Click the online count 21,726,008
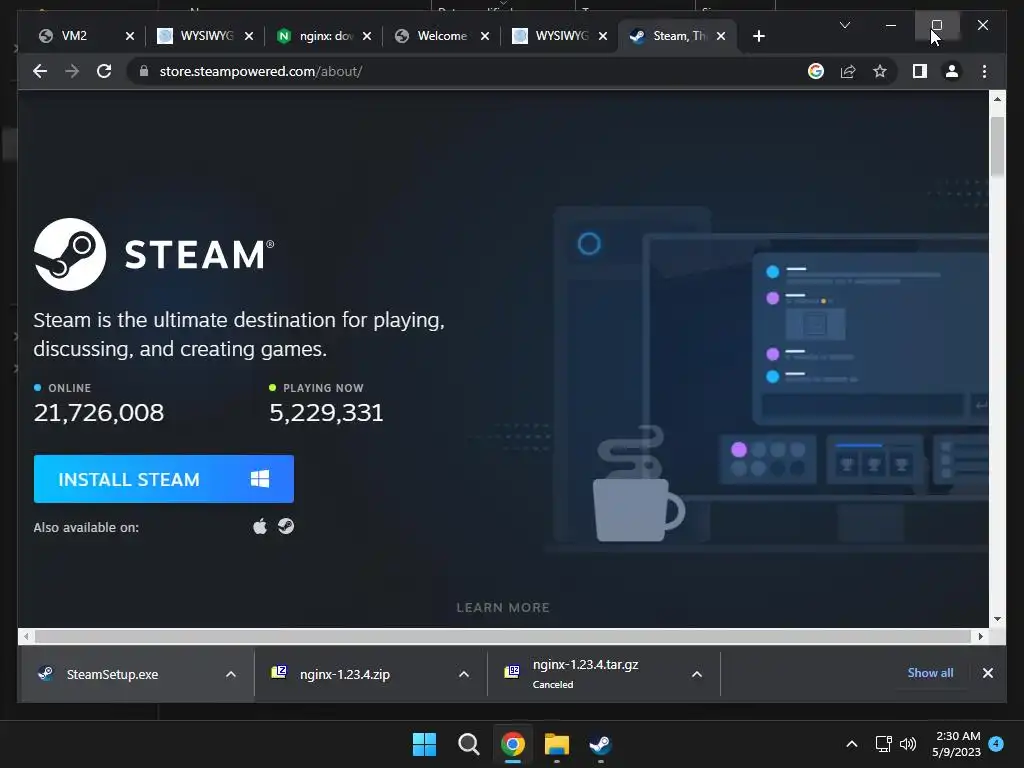This screenshot has height=768, width=1024. [99, 413]
